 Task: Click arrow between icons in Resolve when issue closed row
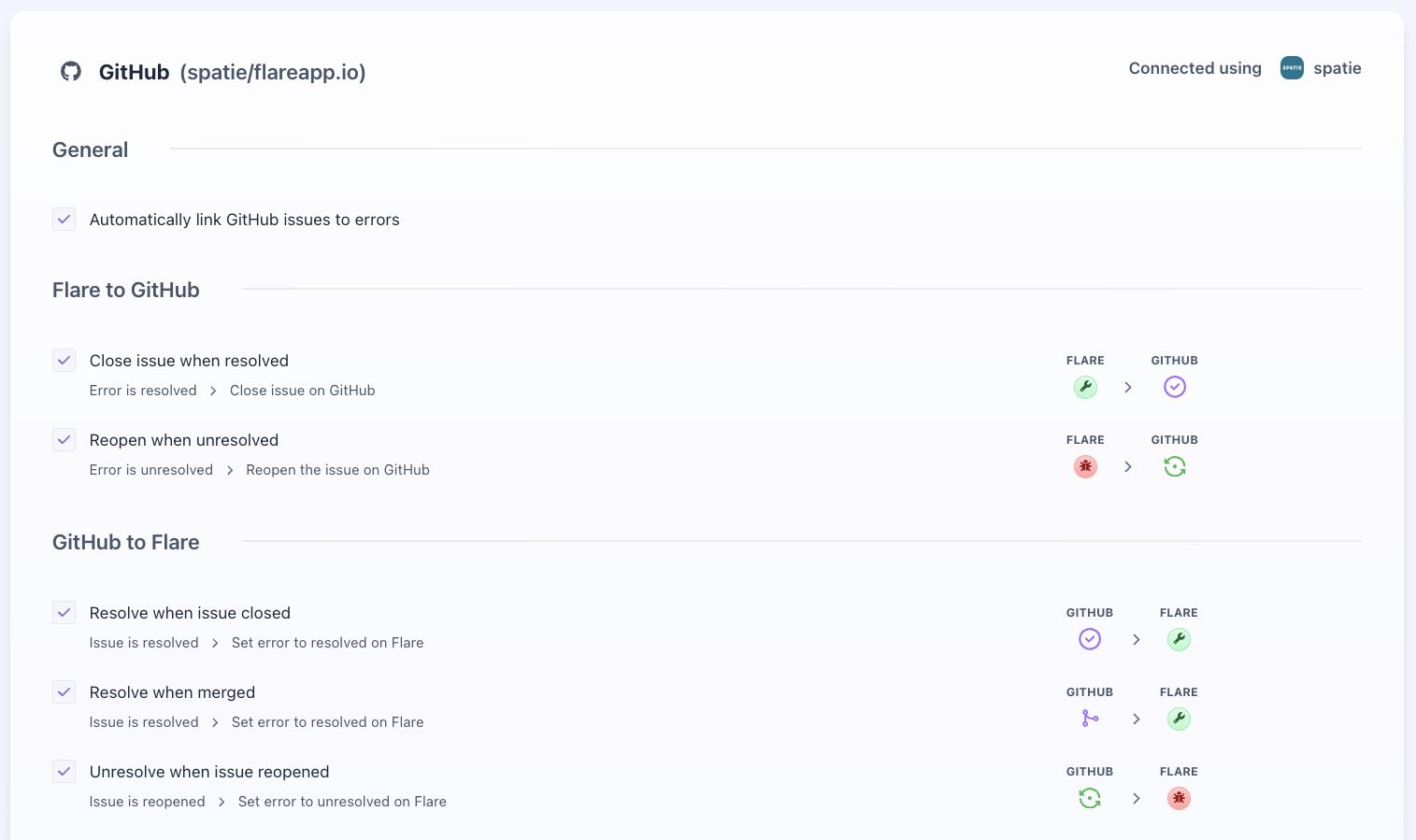pos(1137,639)
